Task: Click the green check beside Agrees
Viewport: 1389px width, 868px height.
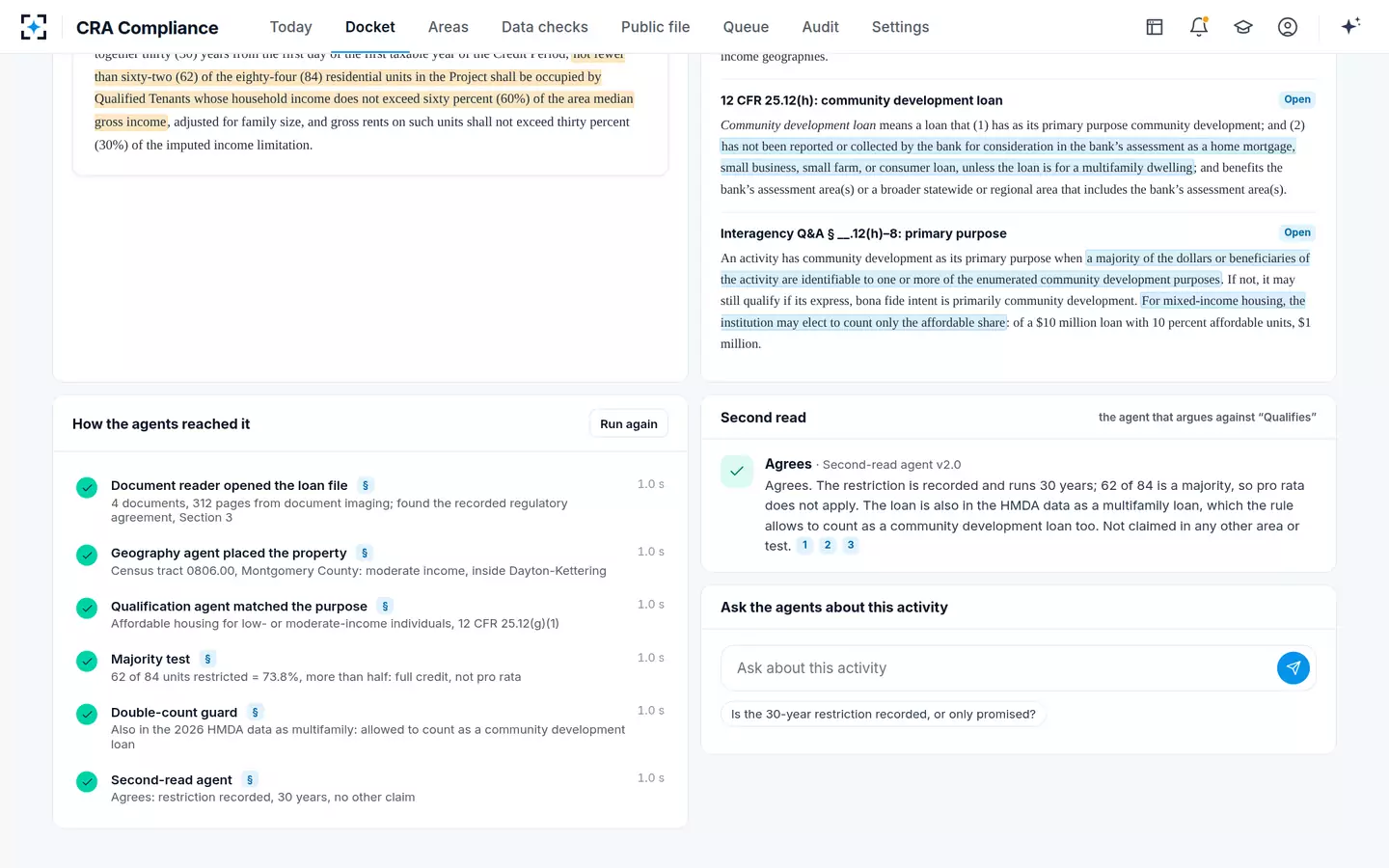Action: pos(737,472)
